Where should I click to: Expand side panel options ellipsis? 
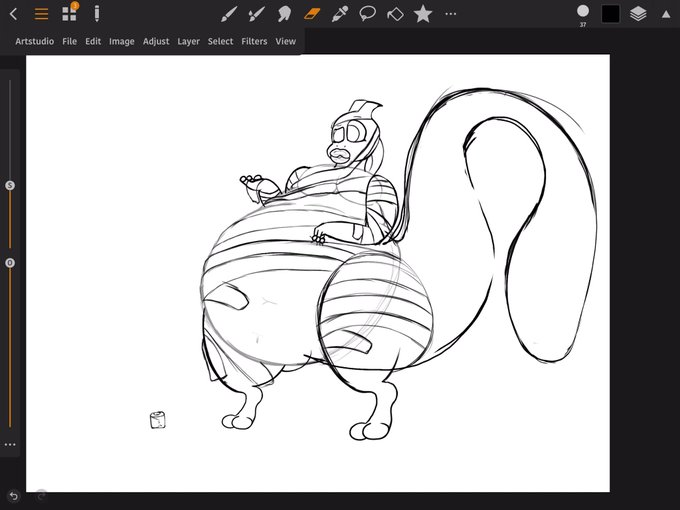point(10,445)
